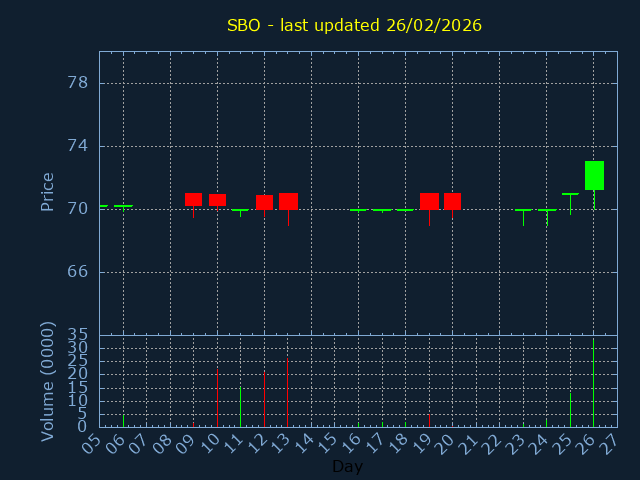Screen dimensions: 640x480
Task: Click the red candlestick on day 13
Action: pos(288,201)
